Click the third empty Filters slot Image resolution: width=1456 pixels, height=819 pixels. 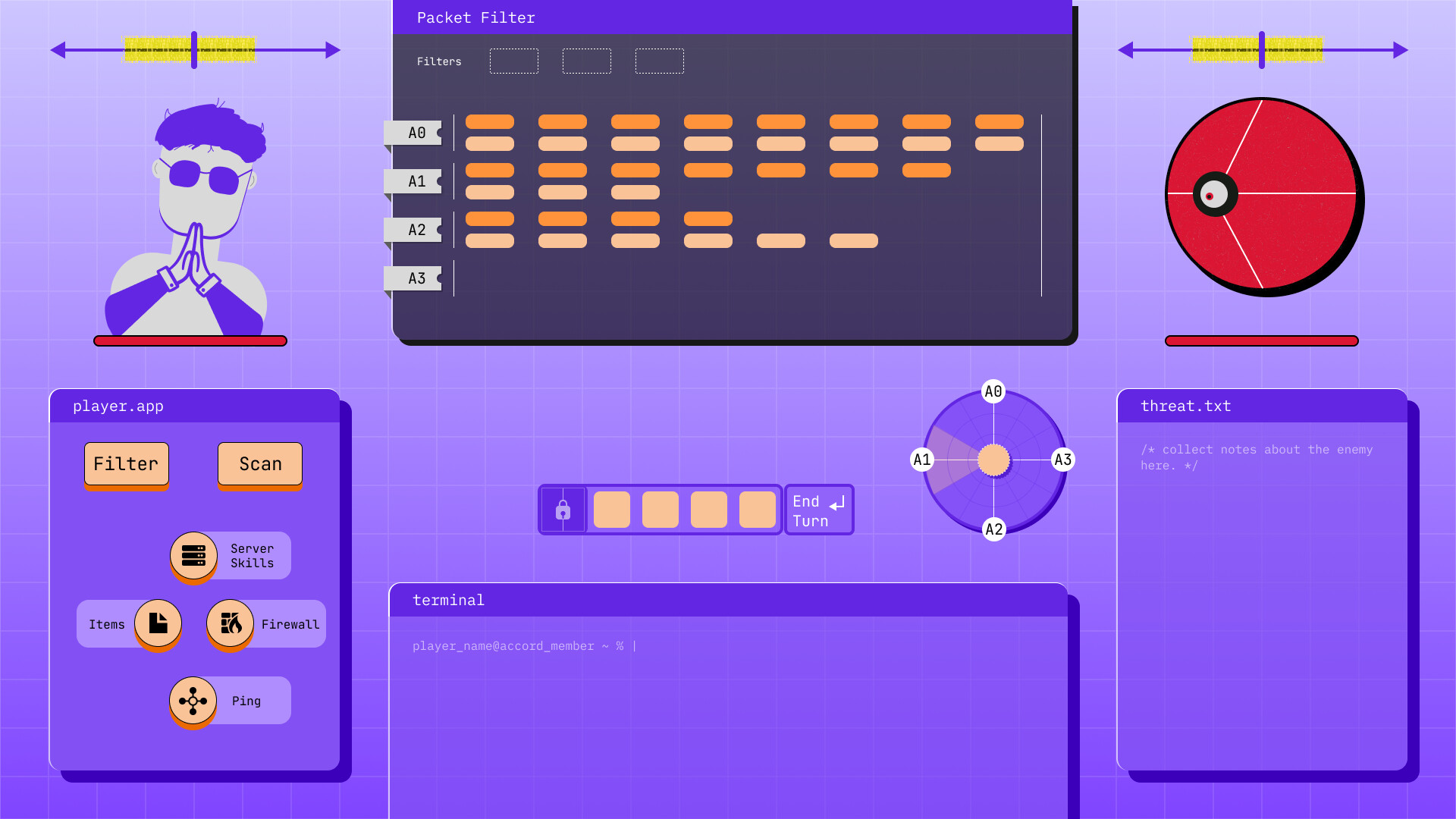[660, 61]
